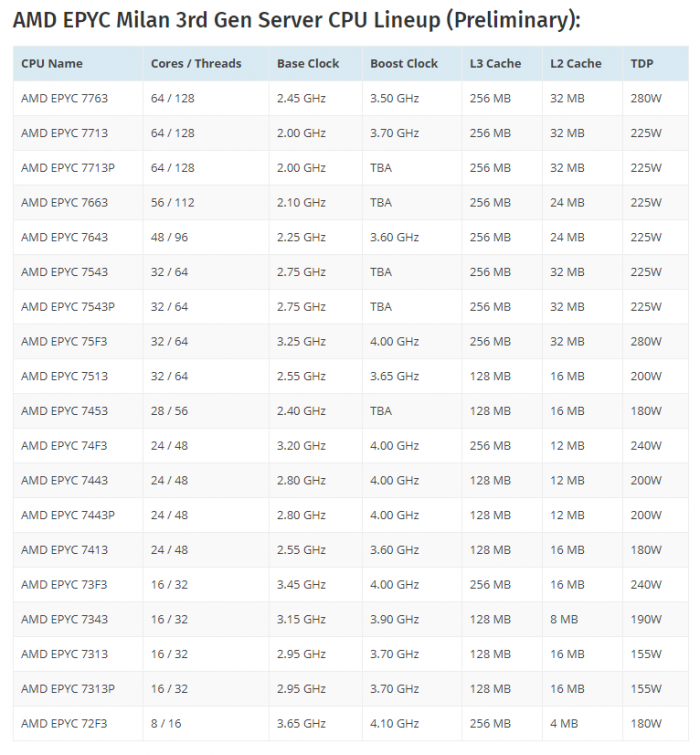700x755 pixels.
Task: Click the 8 MB L2 cache value
Action: pyautogui.click(x=564, y=619)
